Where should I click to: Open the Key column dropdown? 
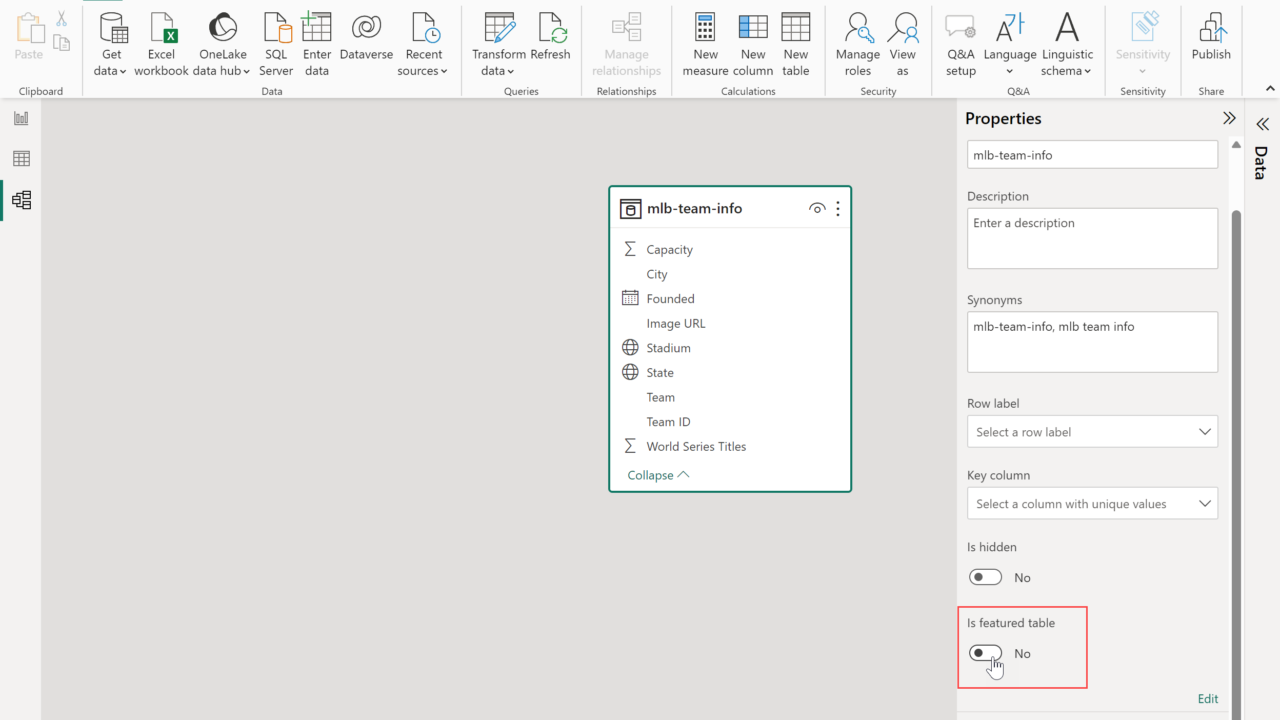pos(1092,504)
